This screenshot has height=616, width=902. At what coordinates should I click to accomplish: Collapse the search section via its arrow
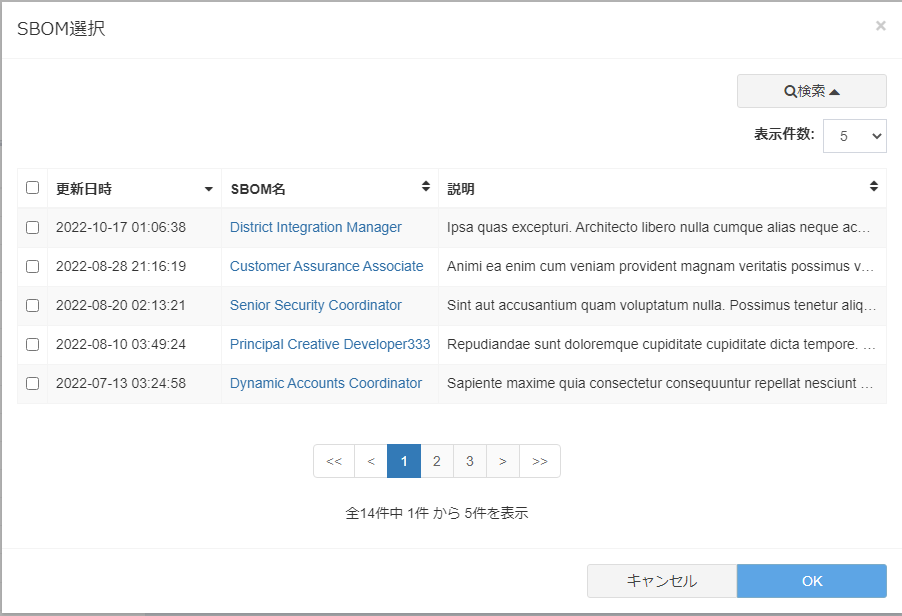tap(834, 91)
